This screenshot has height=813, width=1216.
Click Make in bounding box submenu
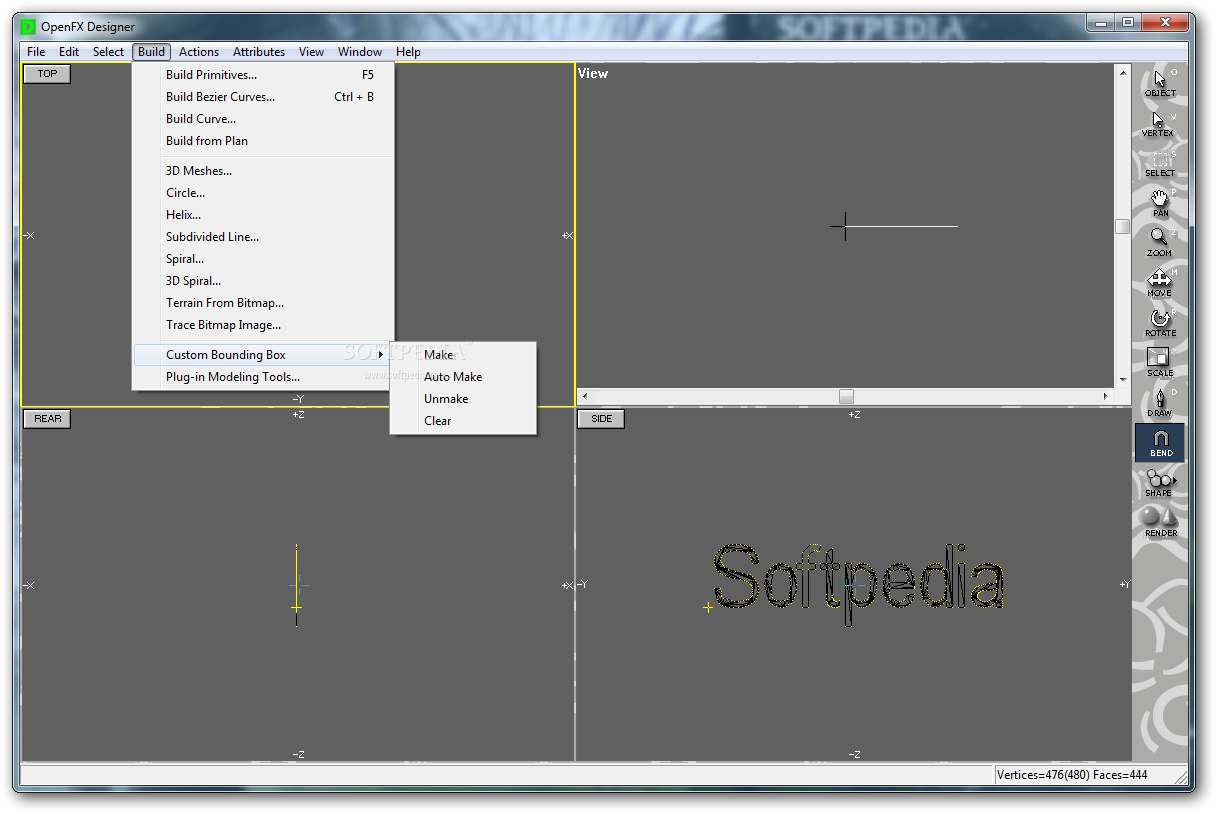(x=463, y=355)
